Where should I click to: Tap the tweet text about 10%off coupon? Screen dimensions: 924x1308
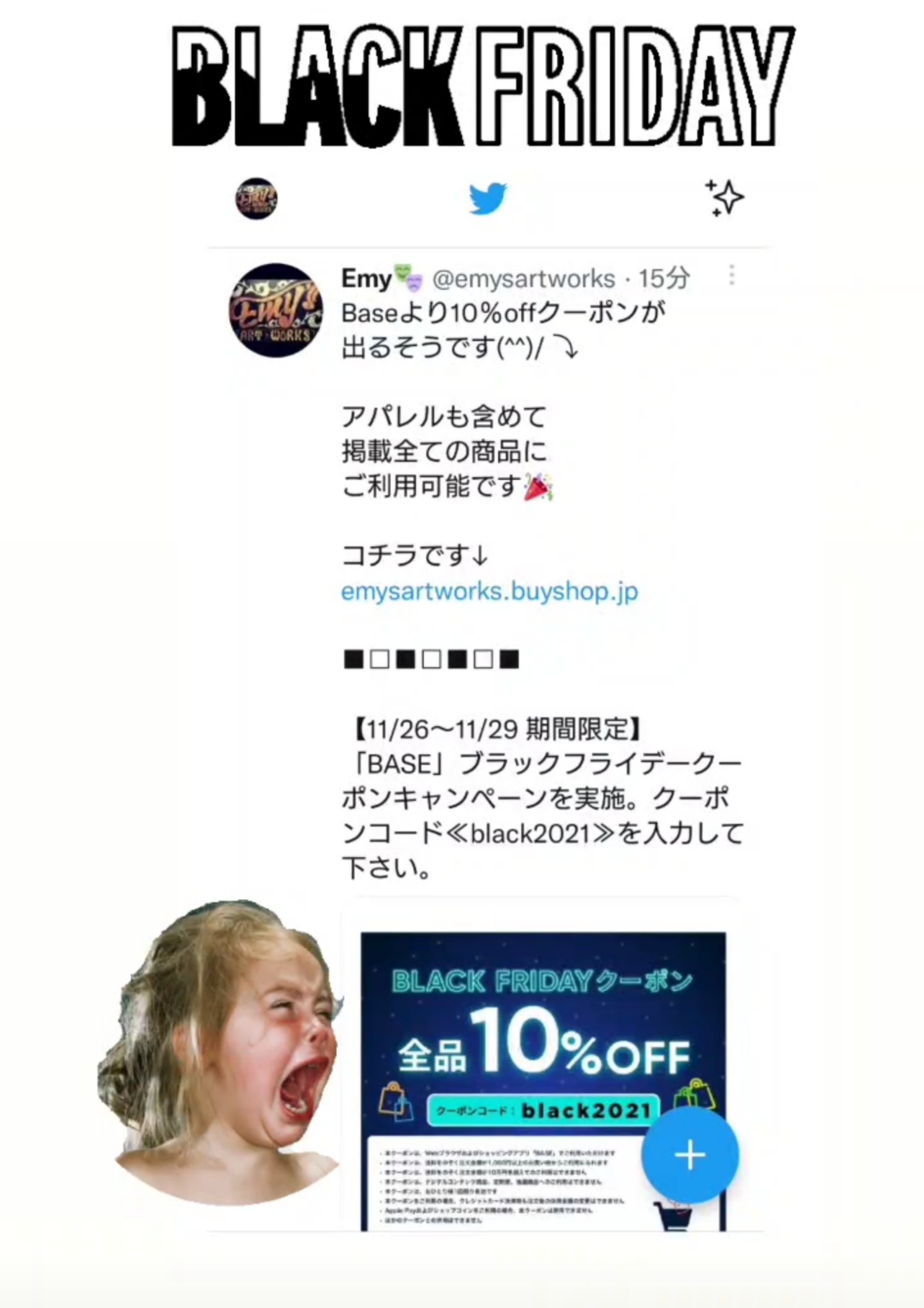pos(504,330)
